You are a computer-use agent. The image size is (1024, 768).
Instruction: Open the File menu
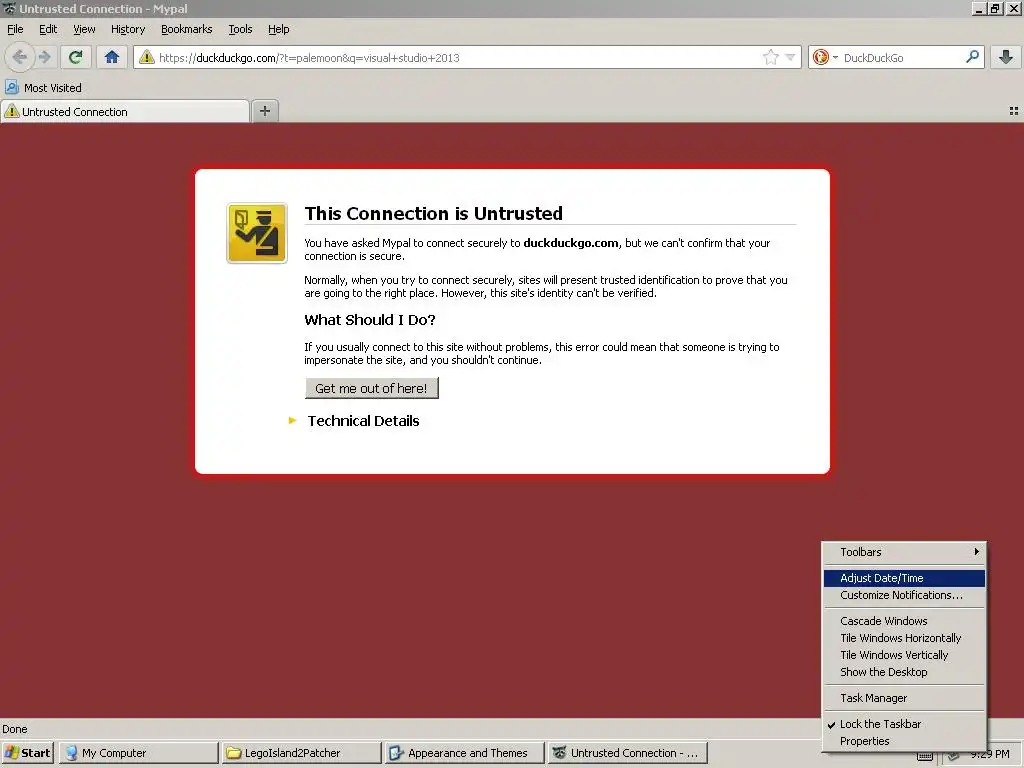[15, 29]
